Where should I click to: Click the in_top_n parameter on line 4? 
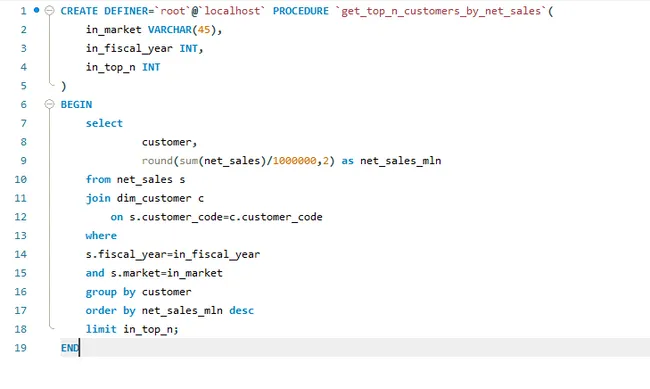point(111,68)
